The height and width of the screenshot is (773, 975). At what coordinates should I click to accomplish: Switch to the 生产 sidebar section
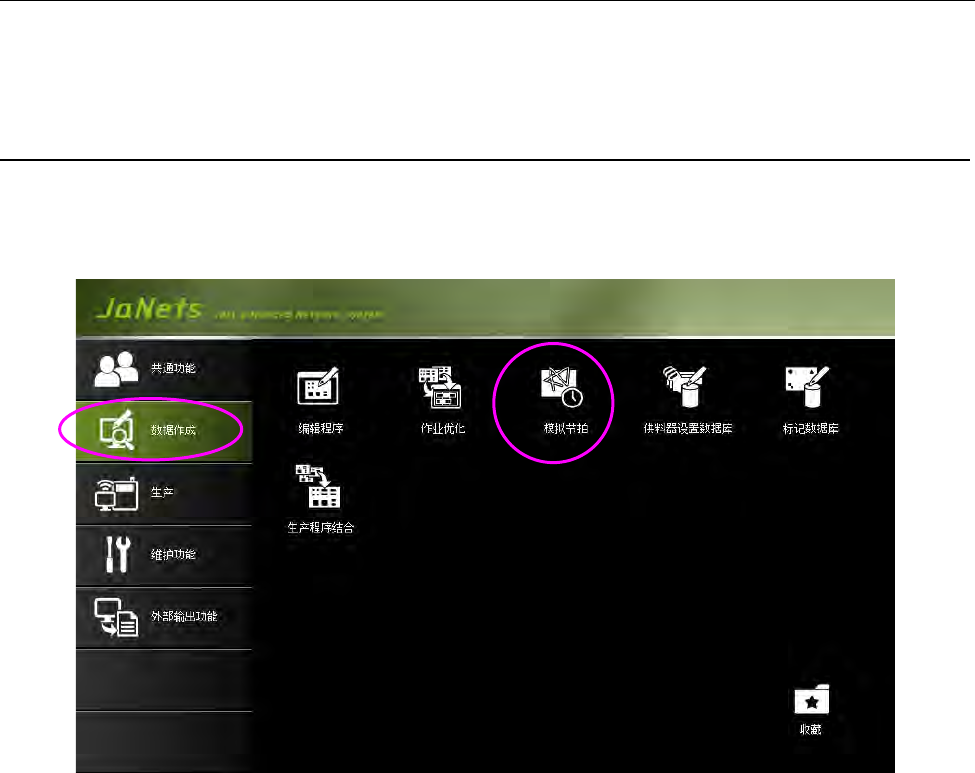click(164, 493)
